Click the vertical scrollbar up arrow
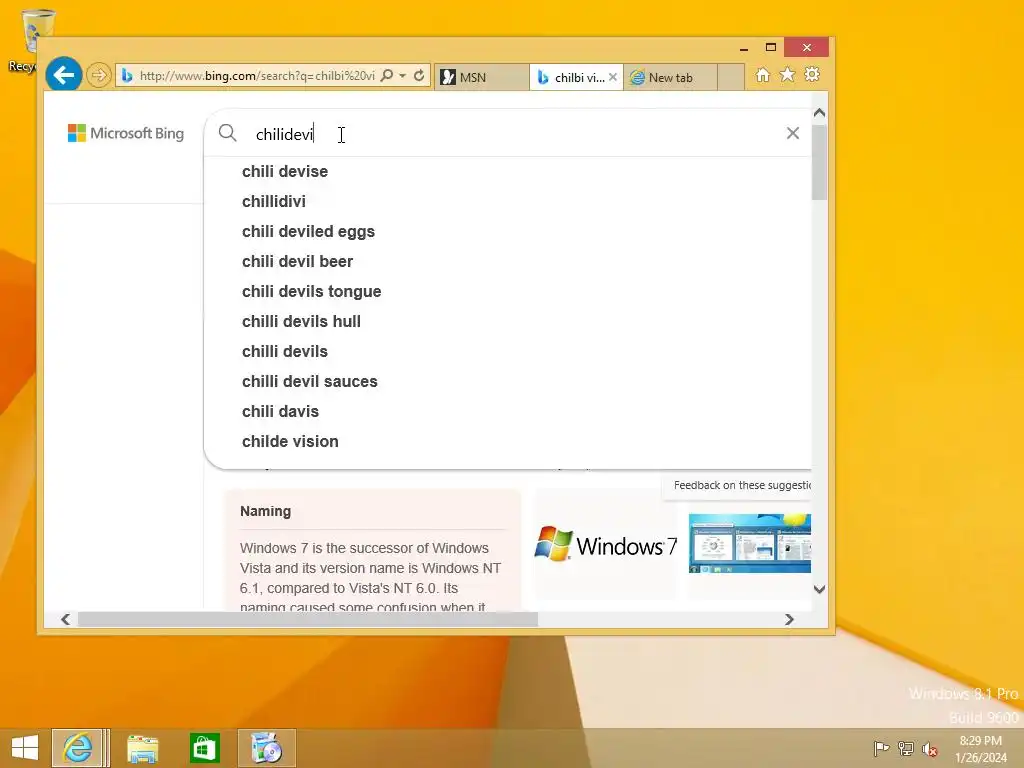1024x768 pixels. coord(820,112)
